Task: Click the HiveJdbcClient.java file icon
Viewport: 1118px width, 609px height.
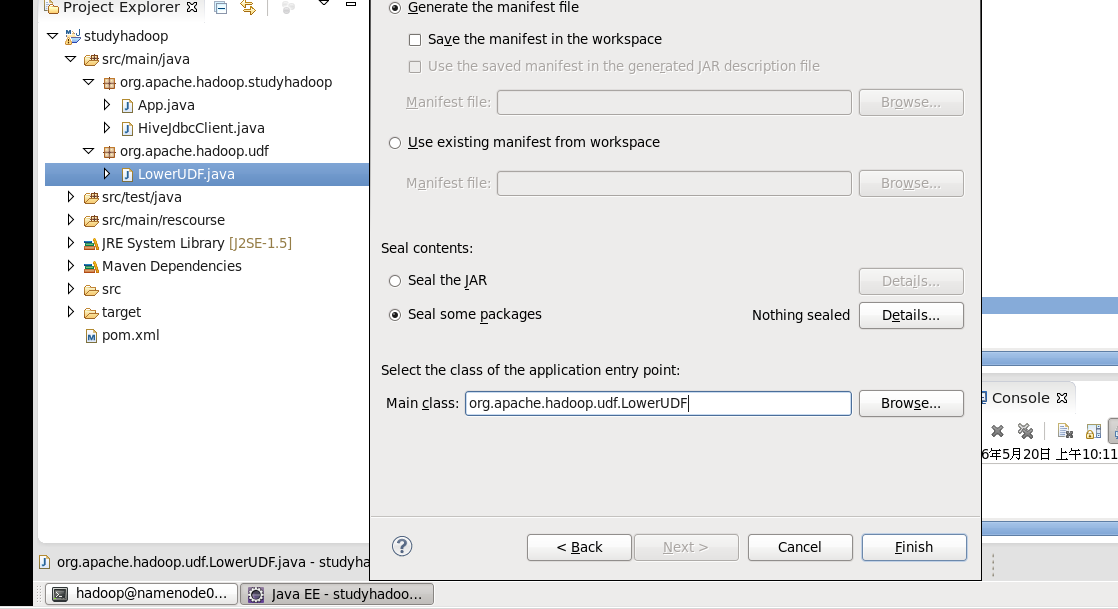Action: 127,128
